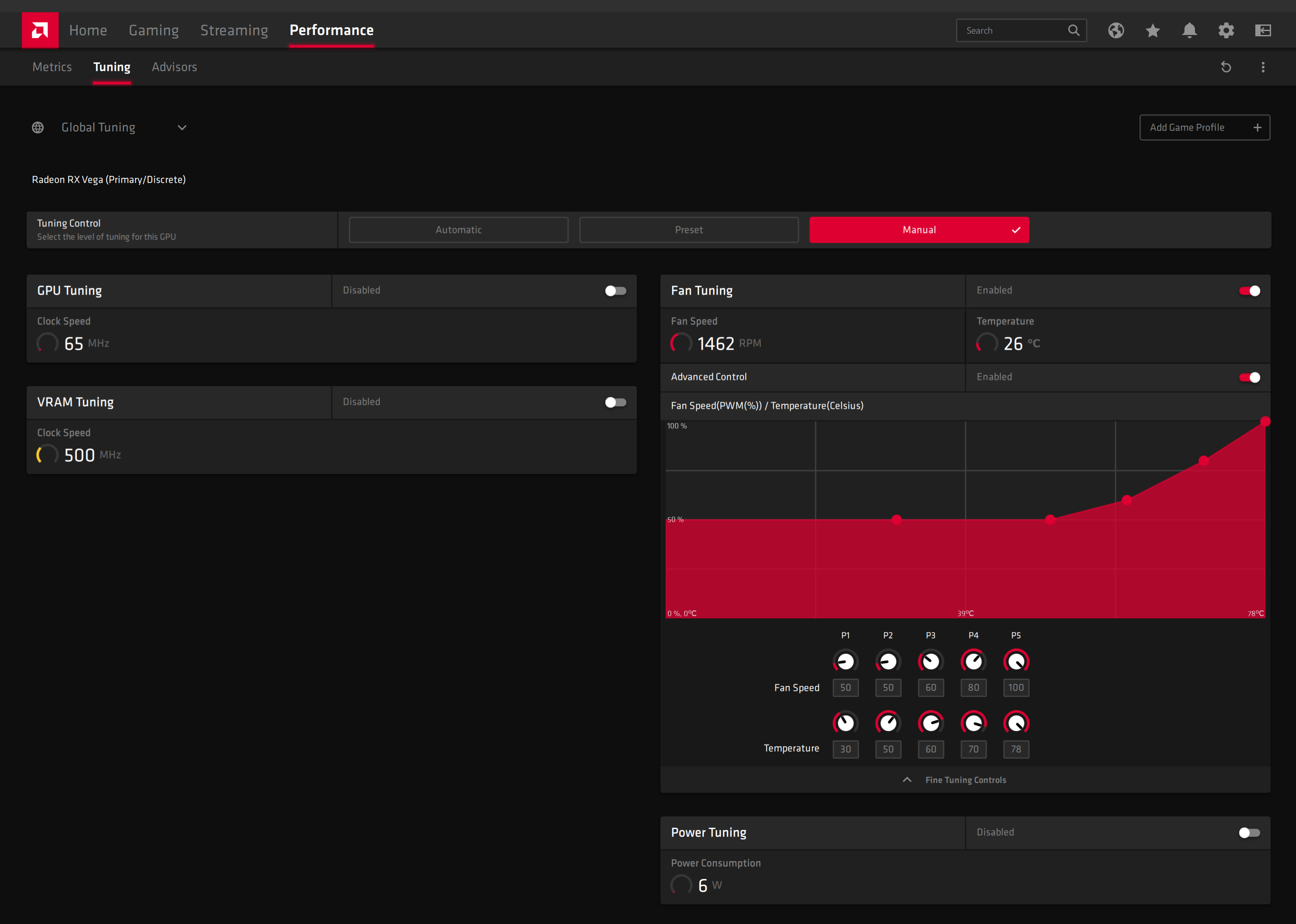The height and width of the screenshot is (924, 1296).
Task: Select Automatic tuning control button
Action: point(458,230)
